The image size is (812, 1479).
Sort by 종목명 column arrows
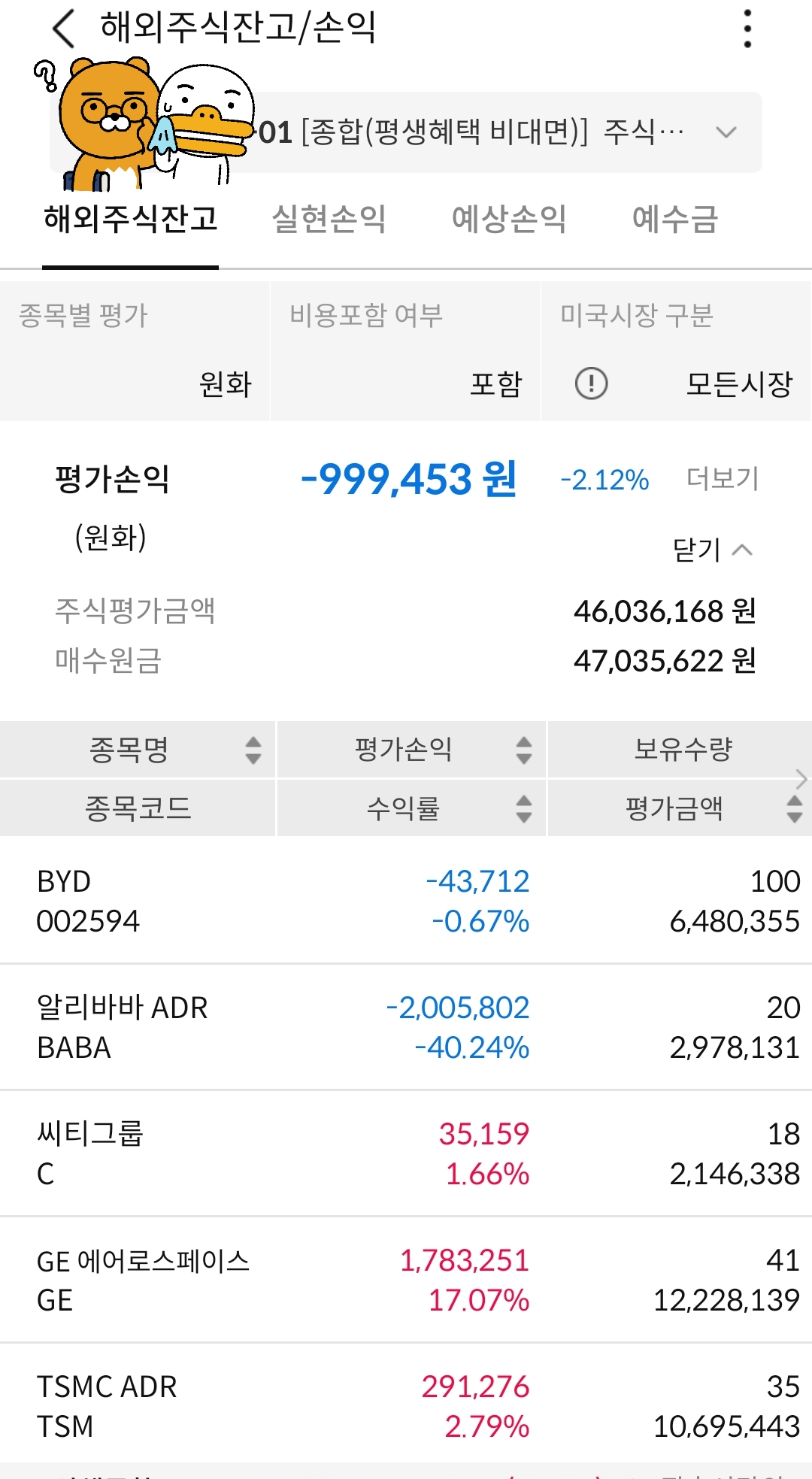tap(253, 750)
